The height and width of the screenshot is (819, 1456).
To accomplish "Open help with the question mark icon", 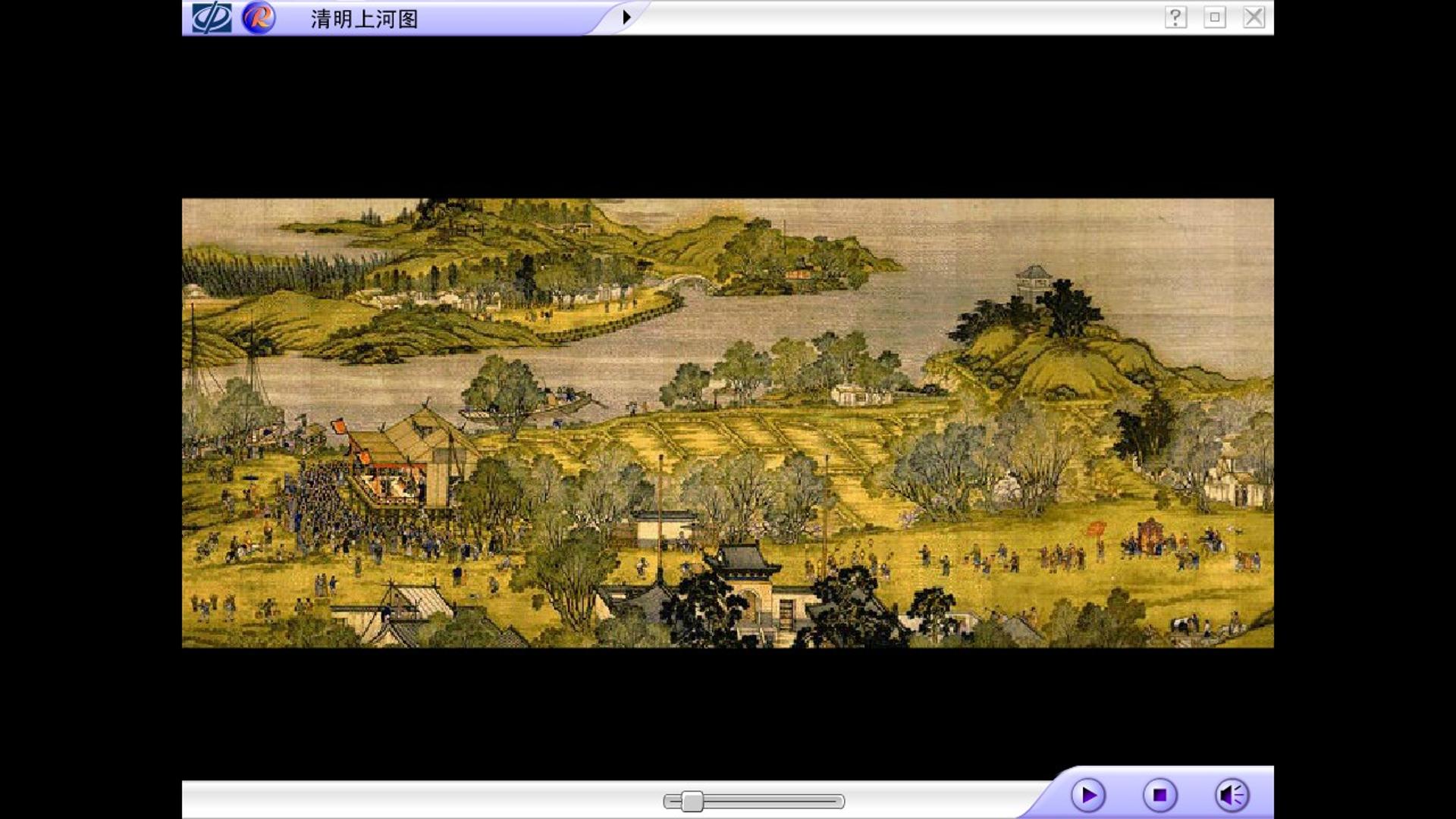I will (x=1175, y=17).
